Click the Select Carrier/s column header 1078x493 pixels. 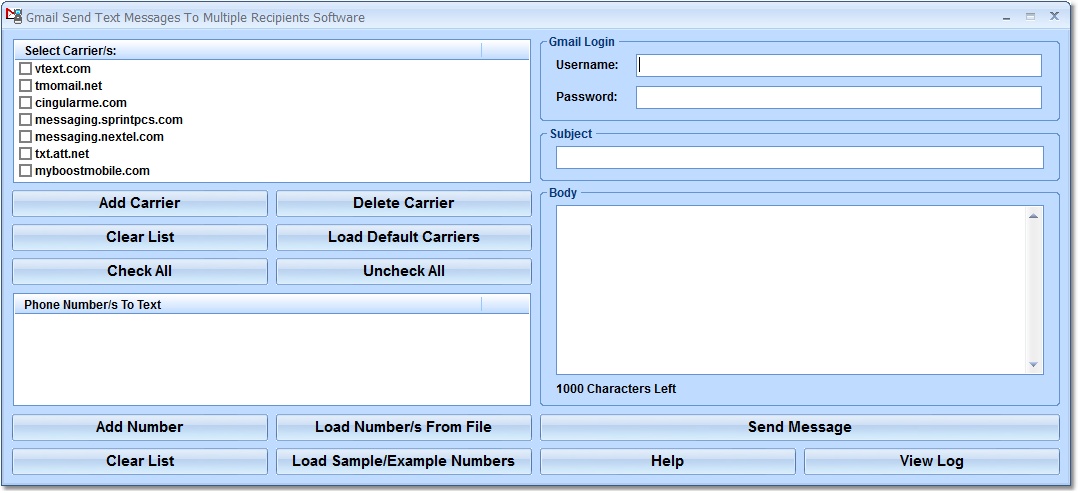[x=248, y=50]
